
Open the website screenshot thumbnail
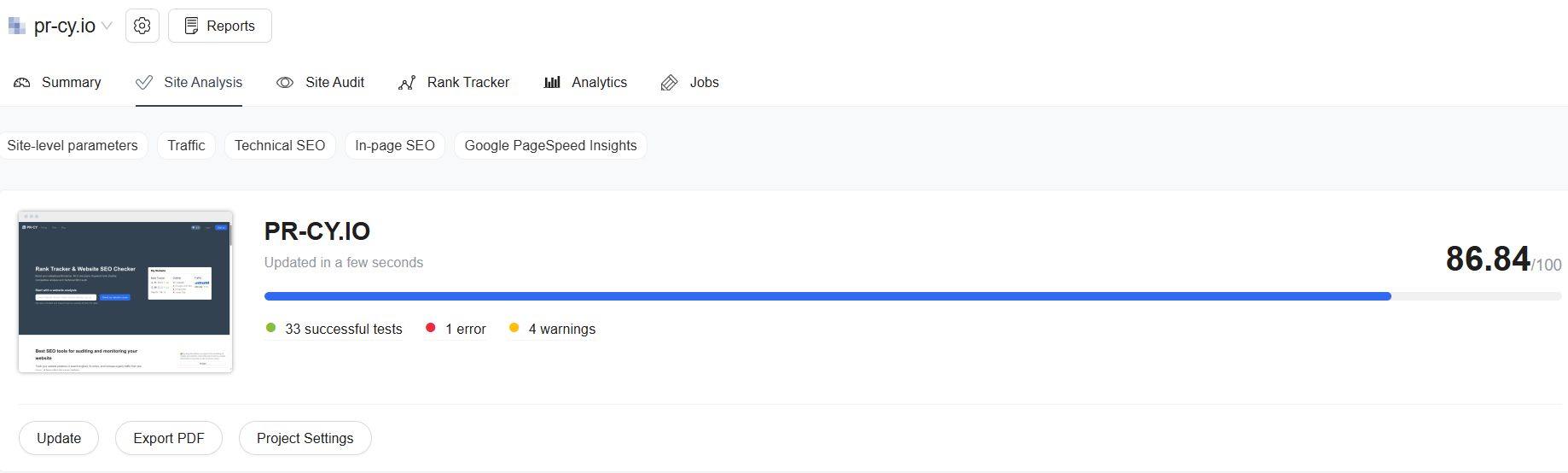[x=125, y=292]
